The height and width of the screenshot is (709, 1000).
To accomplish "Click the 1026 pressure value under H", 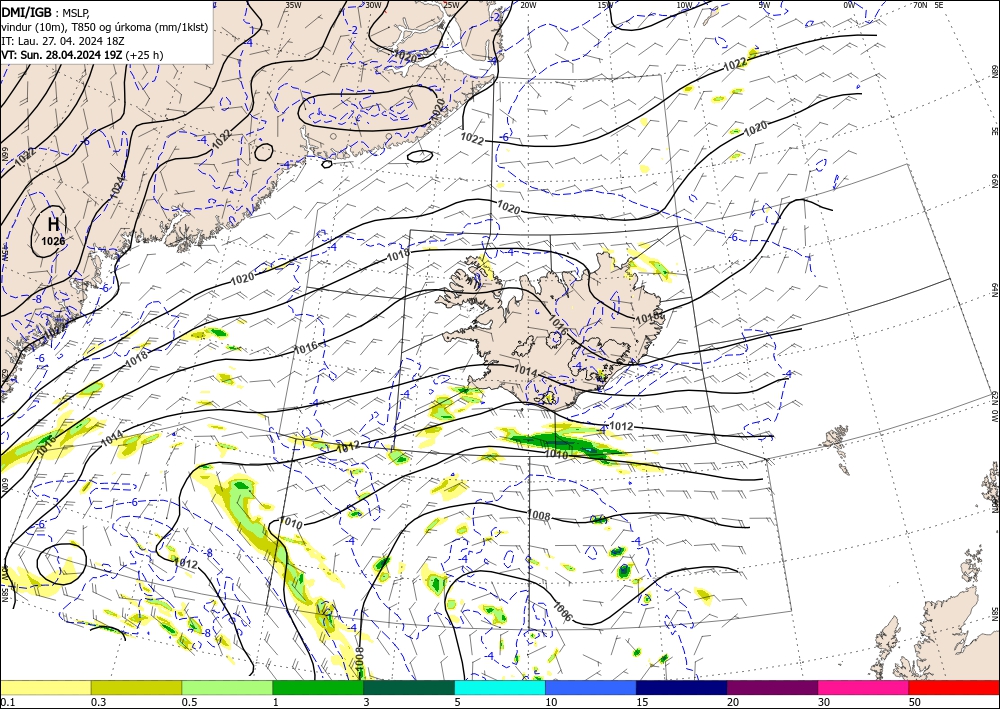I will tap(53, 241).
